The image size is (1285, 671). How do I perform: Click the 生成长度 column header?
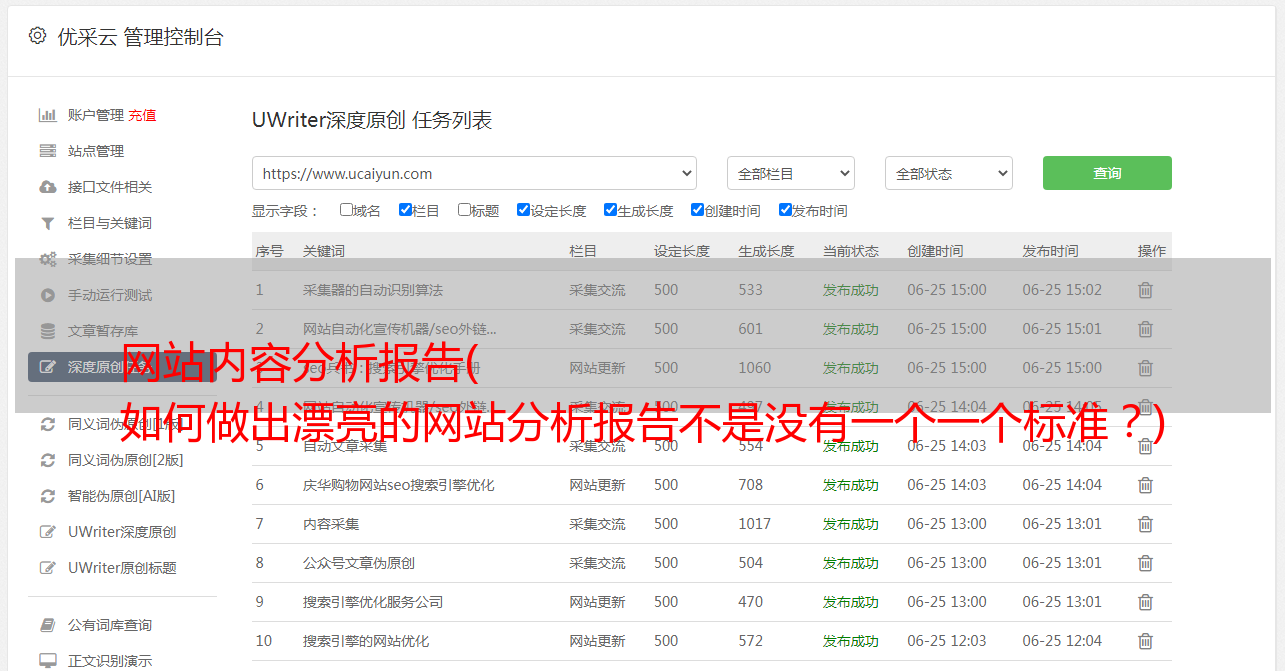[x=767, y=251]
